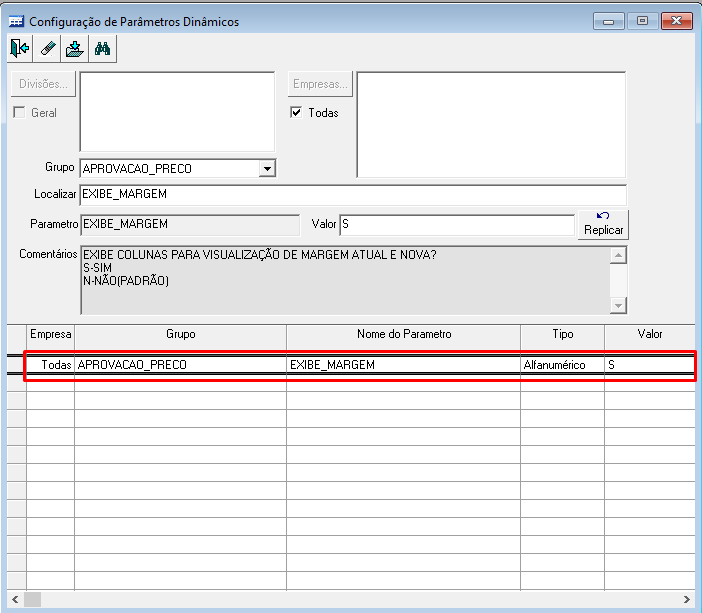Click the horizontal scrollbar right arrow

(x=687, y=599)
